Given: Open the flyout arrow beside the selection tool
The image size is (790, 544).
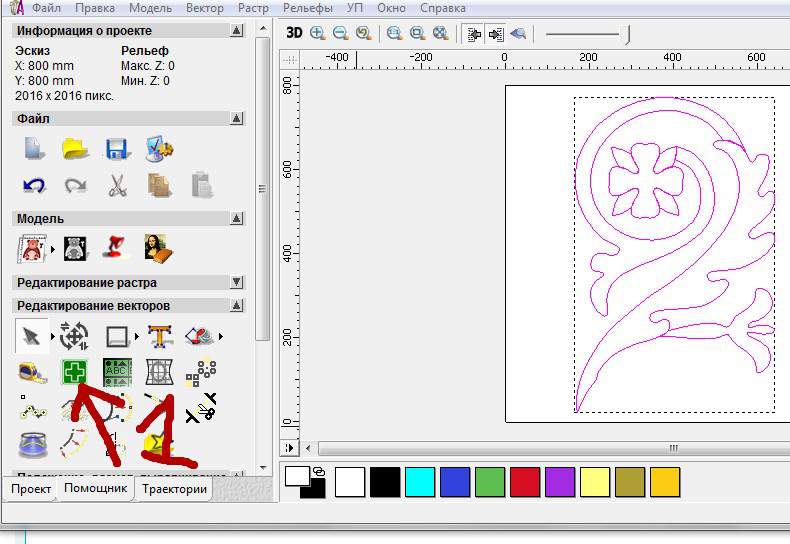Looking at the screenshot, I should point(52,336).
